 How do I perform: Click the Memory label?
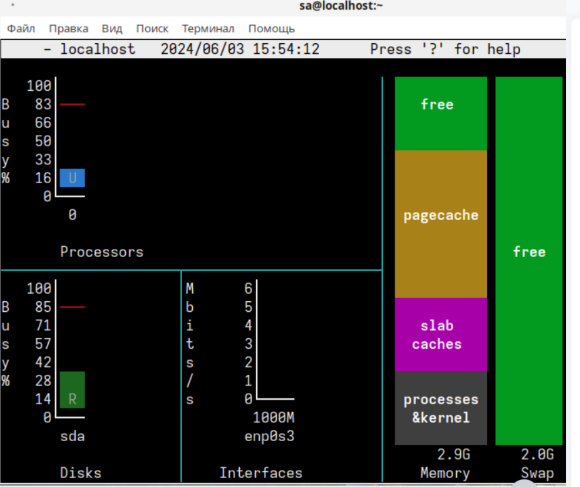pos(445,473)
